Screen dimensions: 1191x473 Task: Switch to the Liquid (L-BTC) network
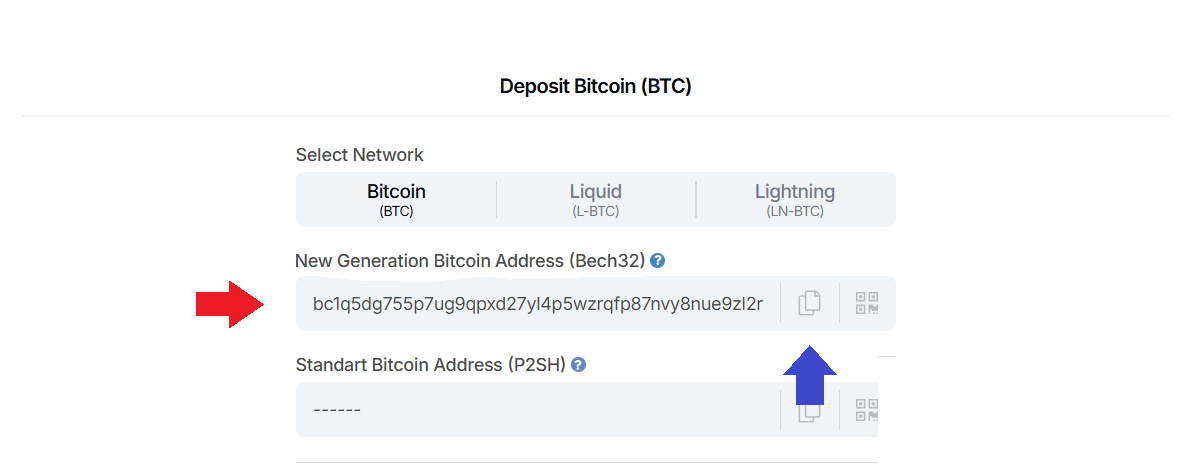(595, 199)
